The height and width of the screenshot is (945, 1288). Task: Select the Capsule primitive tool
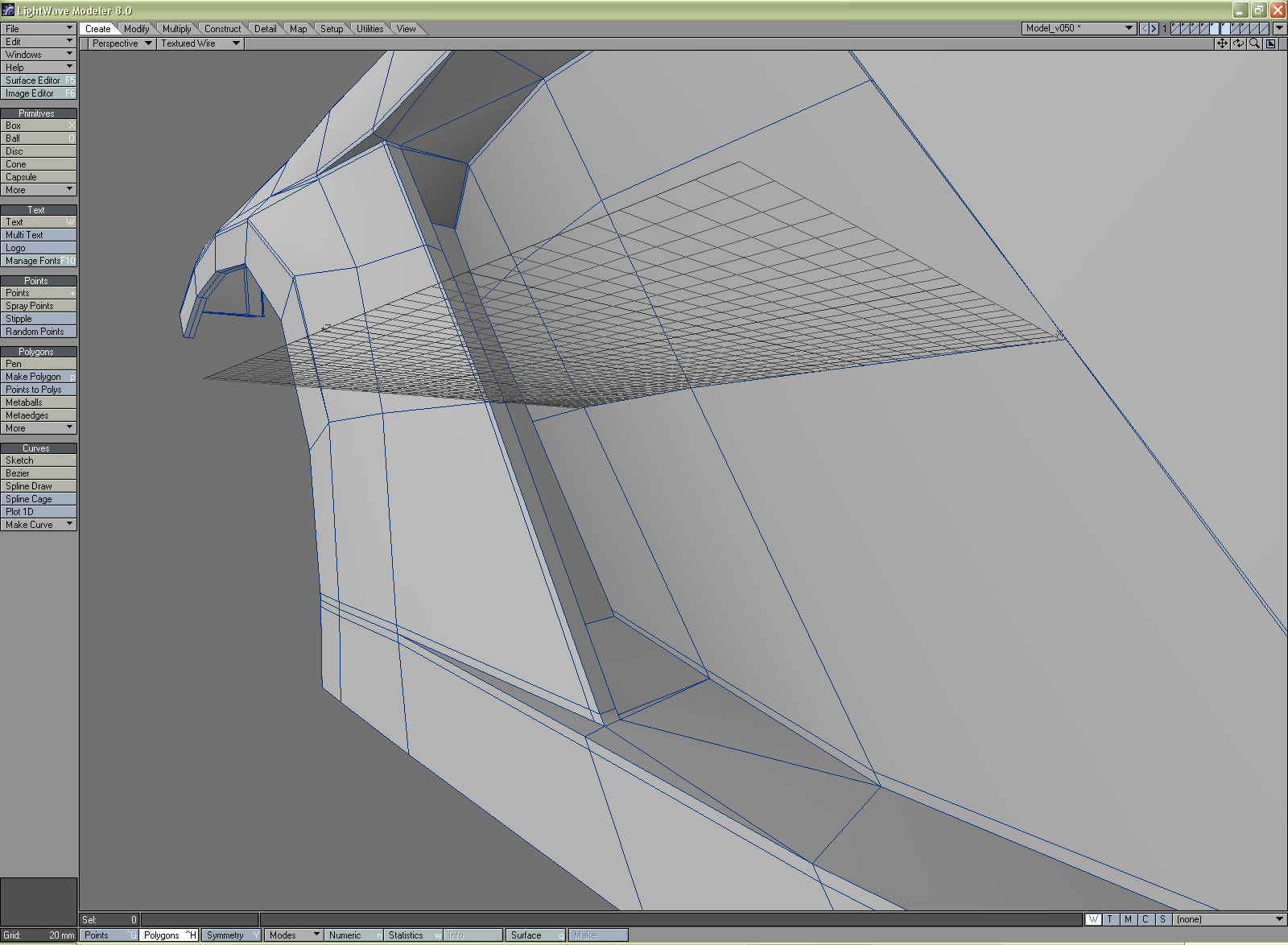pyautogui.click(x=39, y=177)
